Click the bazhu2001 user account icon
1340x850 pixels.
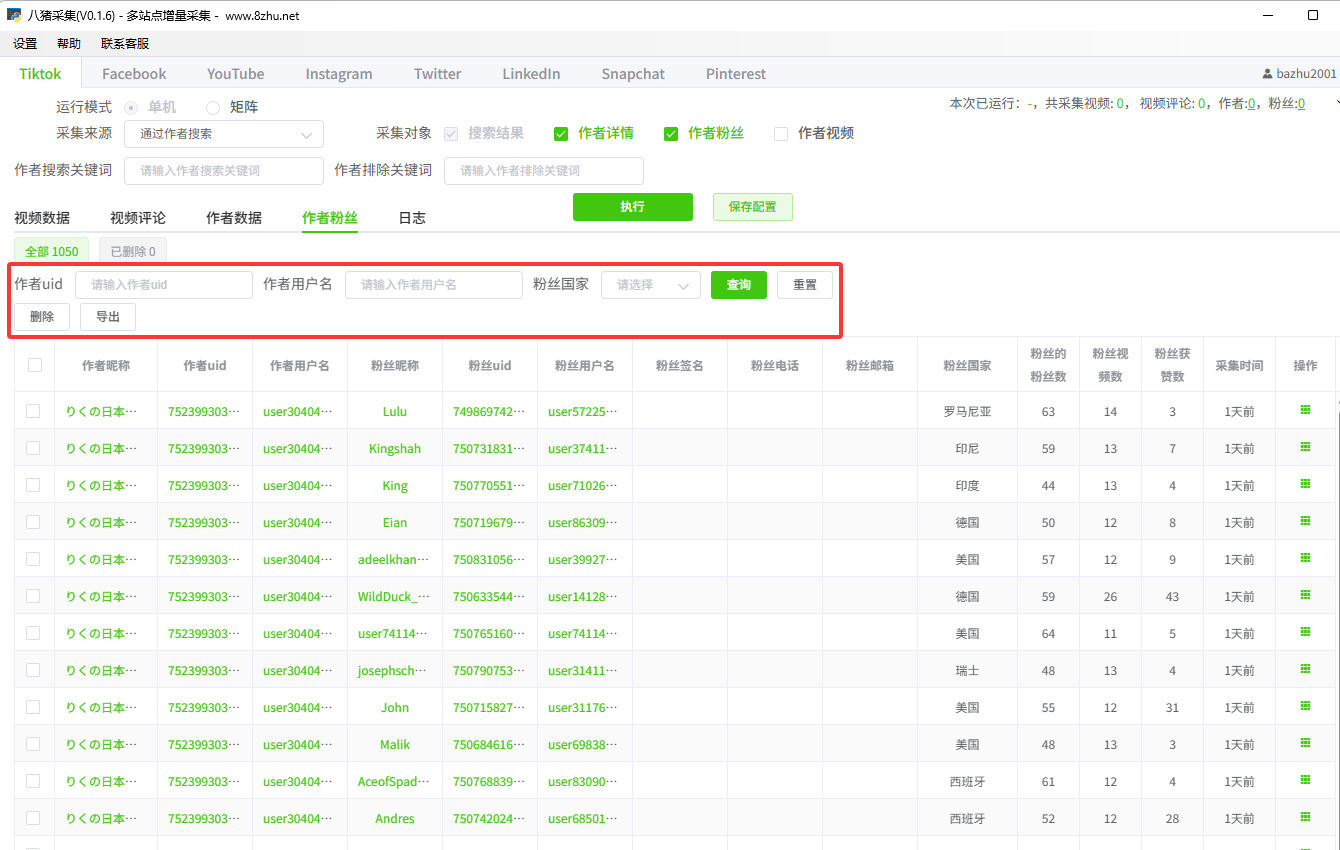click(x=1268, y=74)
